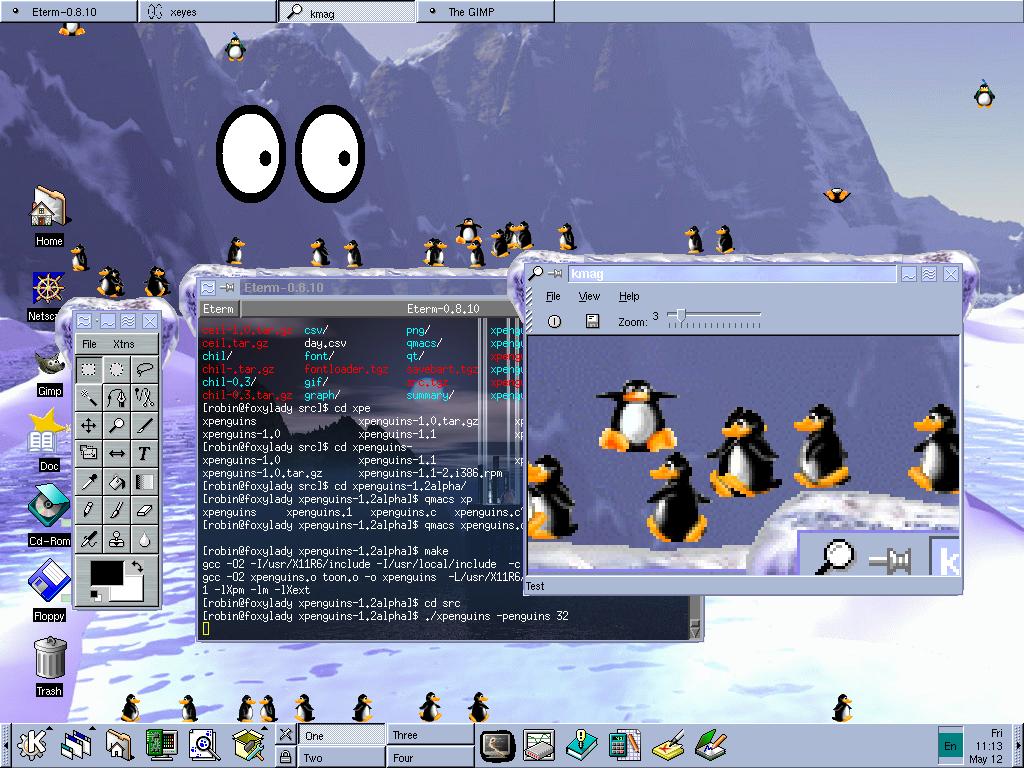
Task: Select the Eraser tool in GIMP
Action: pos(145,510)
